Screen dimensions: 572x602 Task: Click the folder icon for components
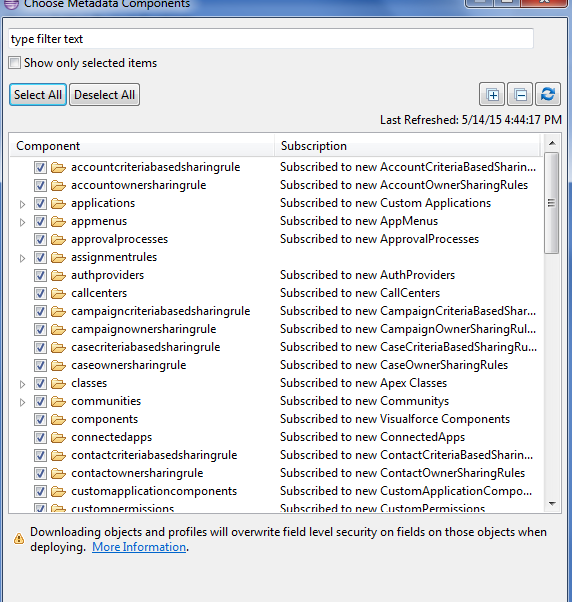tap(58, 419)
